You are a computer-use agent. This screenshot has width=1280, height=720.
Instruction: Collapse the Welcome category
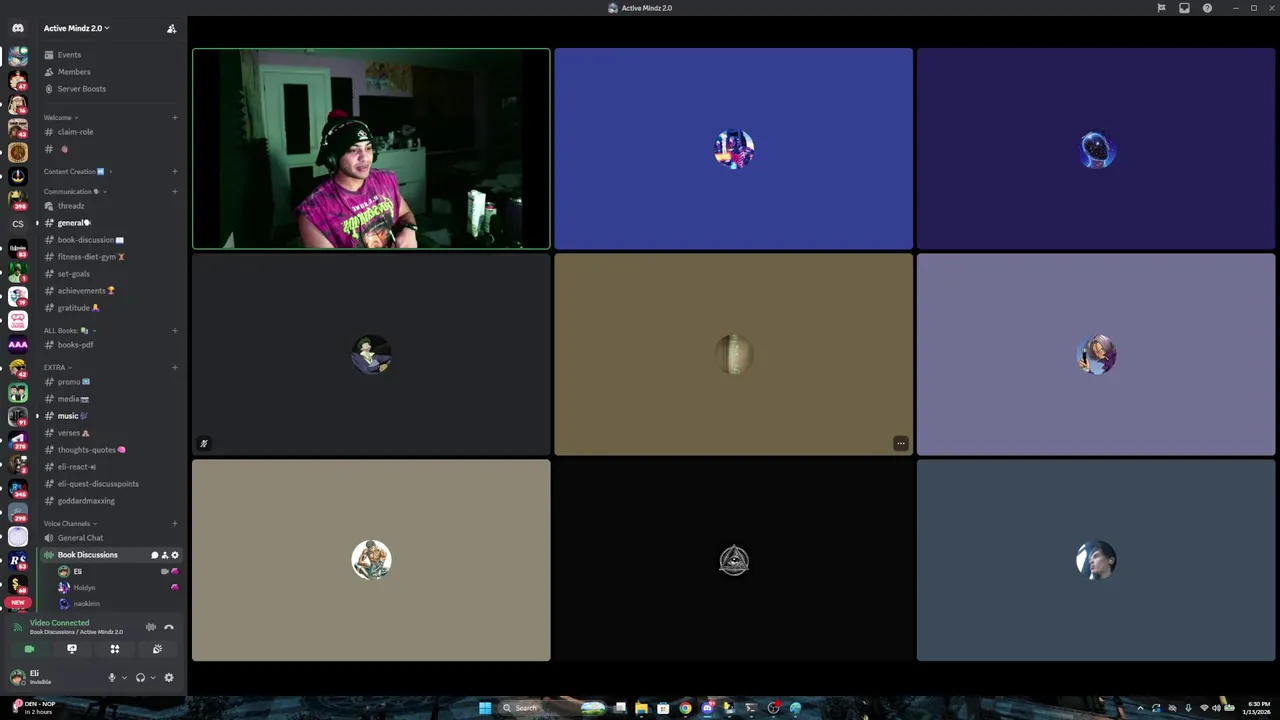tap(60, 118)
